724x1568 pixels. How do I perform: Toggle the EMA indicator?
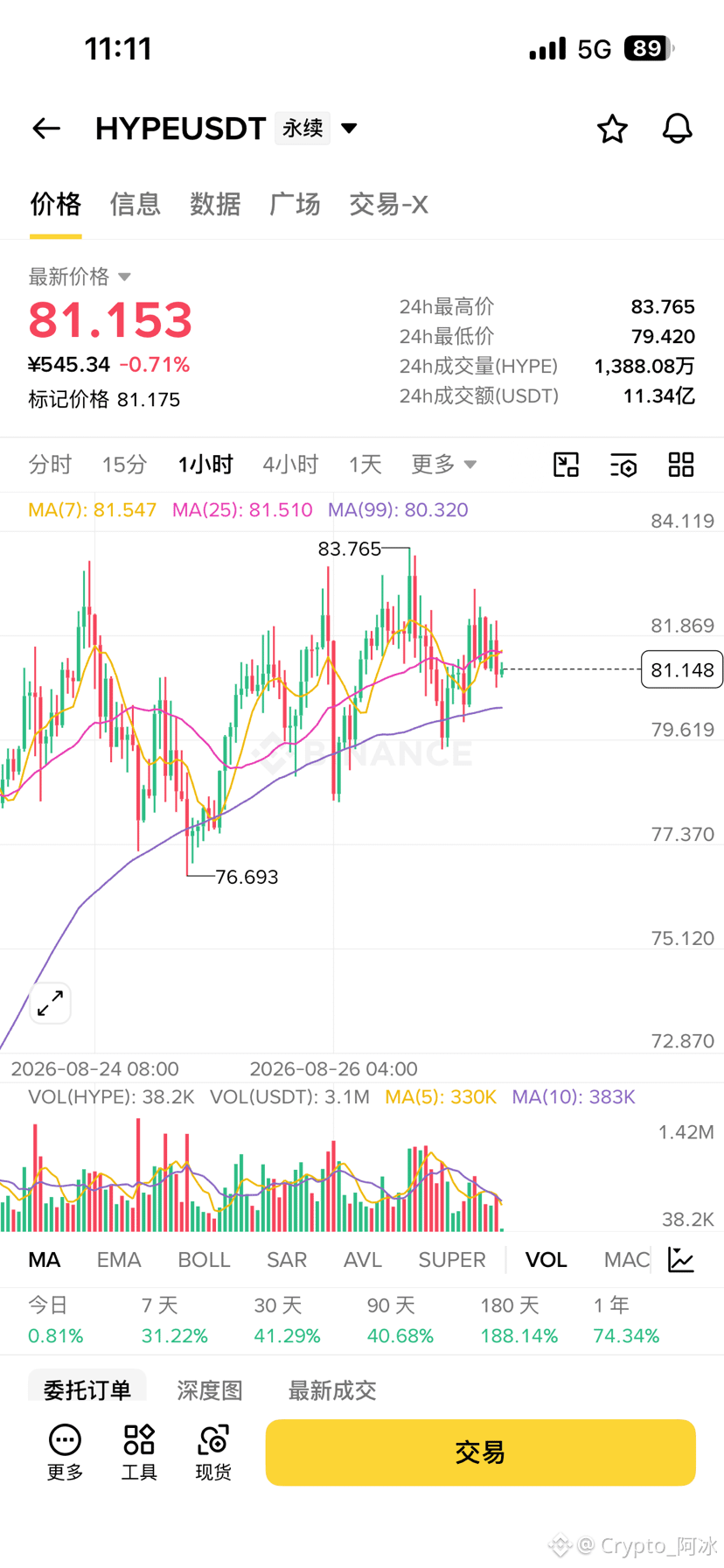point(119,1259)
